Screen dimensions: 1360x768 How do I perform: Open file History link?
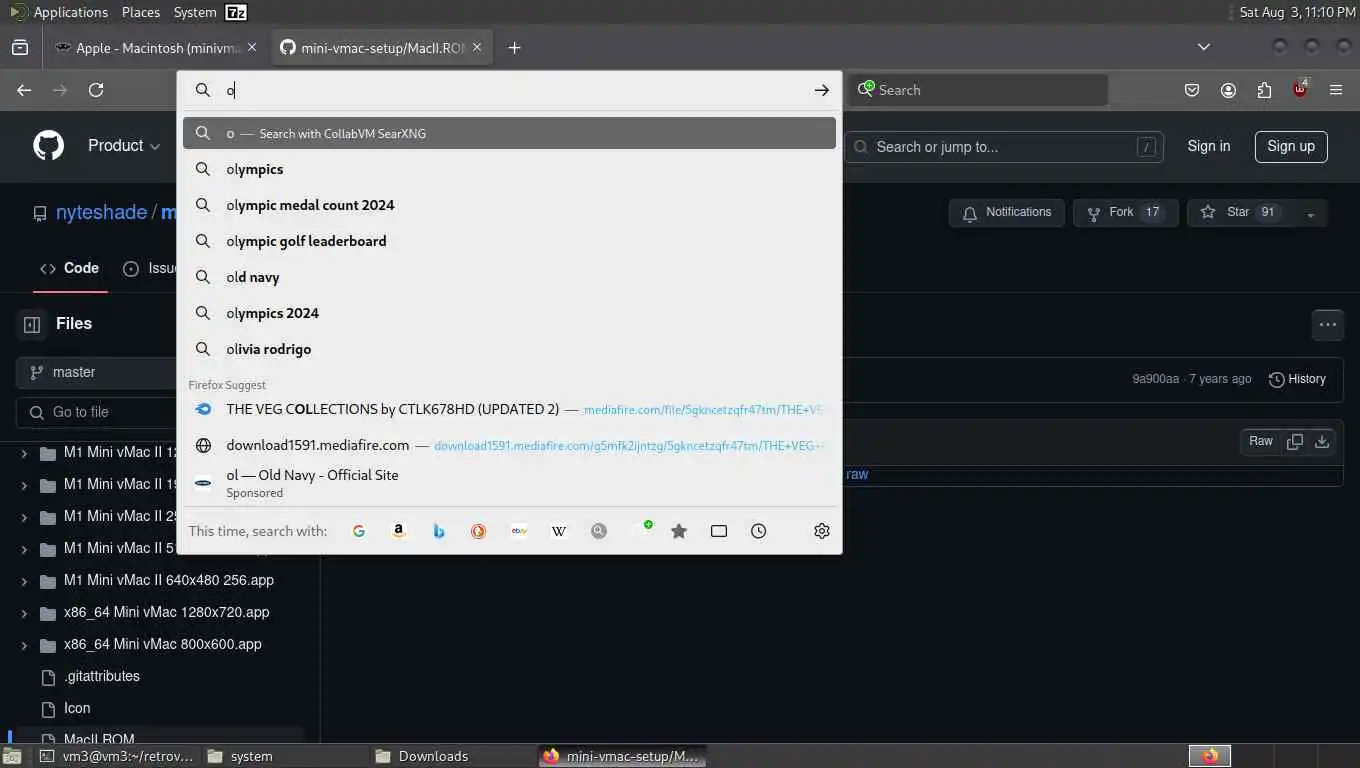pyautogui.click(x=1297, y=379)
